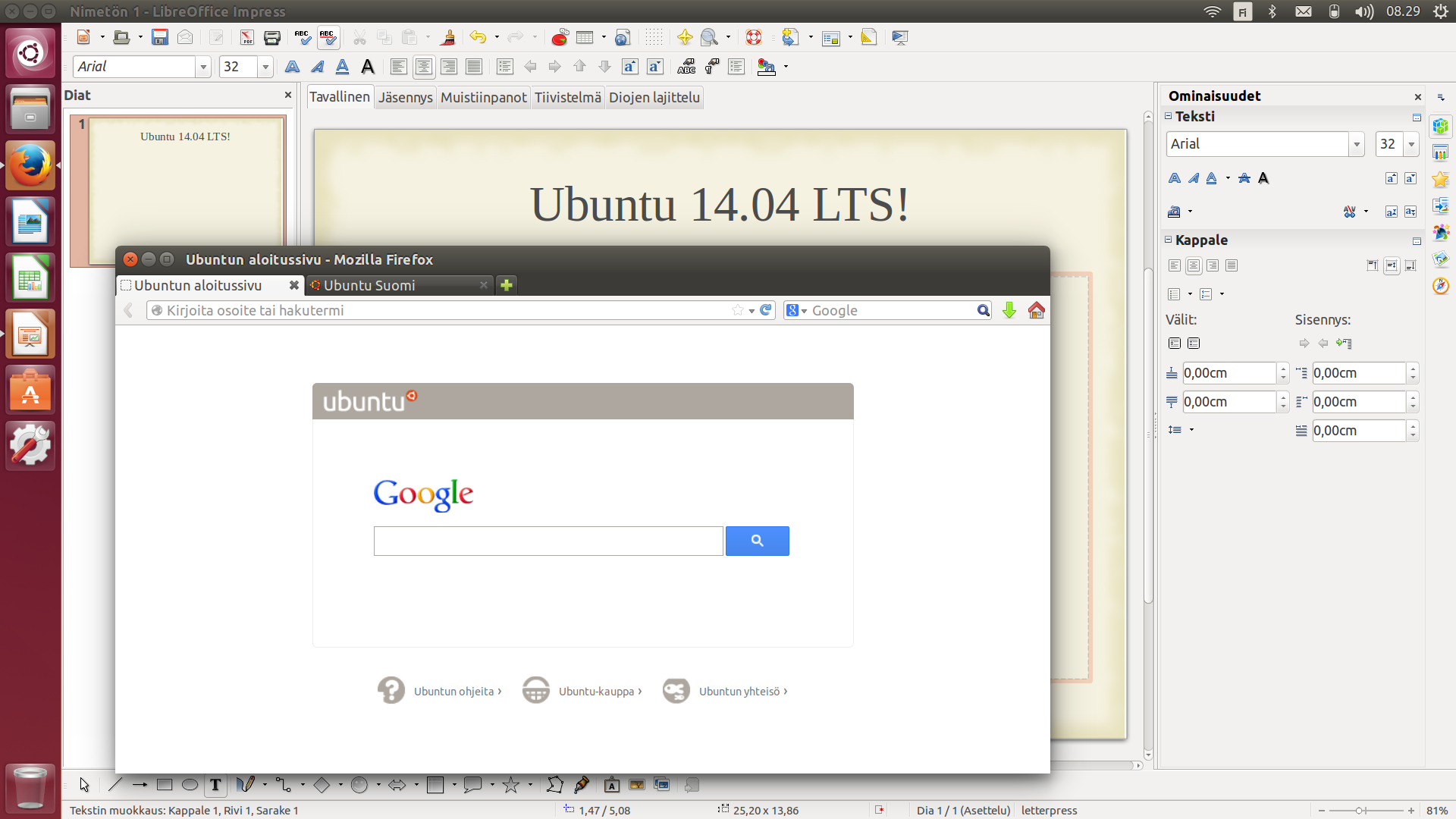Screen dimensions: 1456x819
Task: Toggle AutoSpellcheck ABC icon
Action: point(328,37)
